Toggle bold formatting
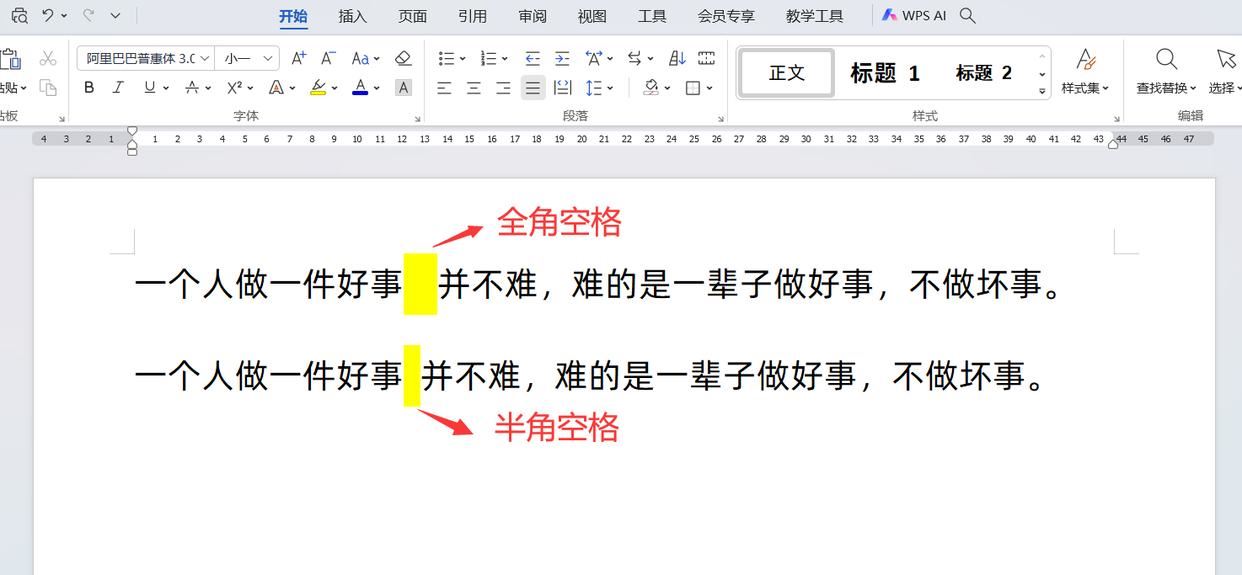1242x575 pixels. point(89,88)
